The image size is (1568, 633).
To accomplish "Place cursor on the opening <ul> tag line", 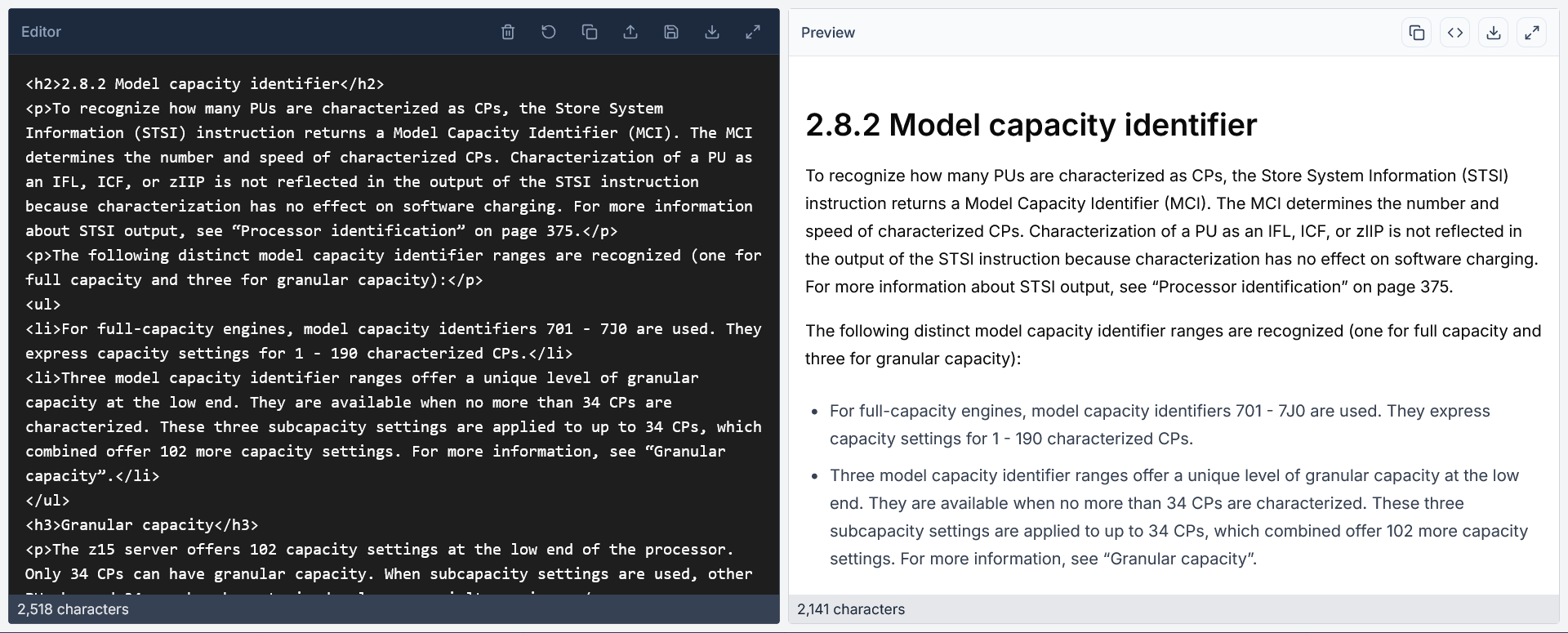I will click(x=43, y=305).
